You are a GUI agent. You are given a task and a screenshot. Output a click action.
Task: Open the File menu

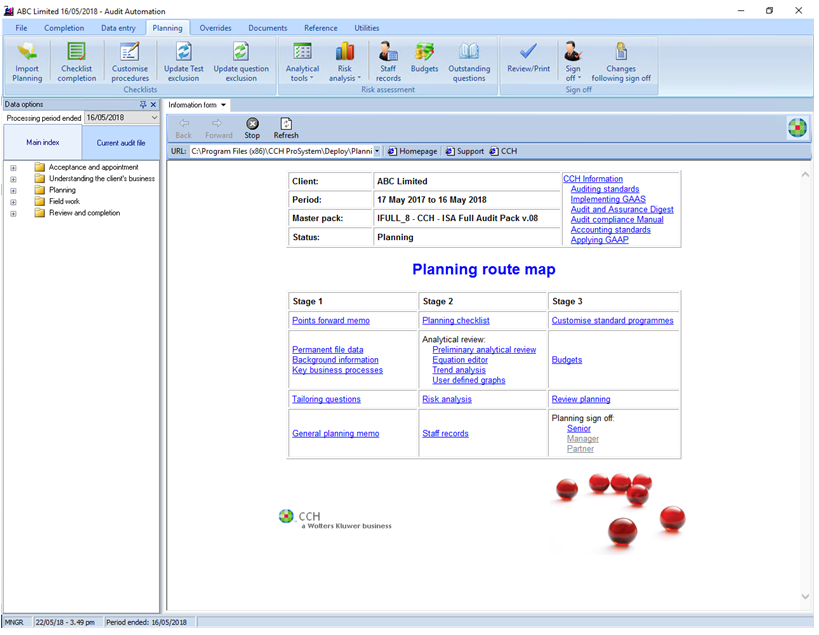(21, 28)
